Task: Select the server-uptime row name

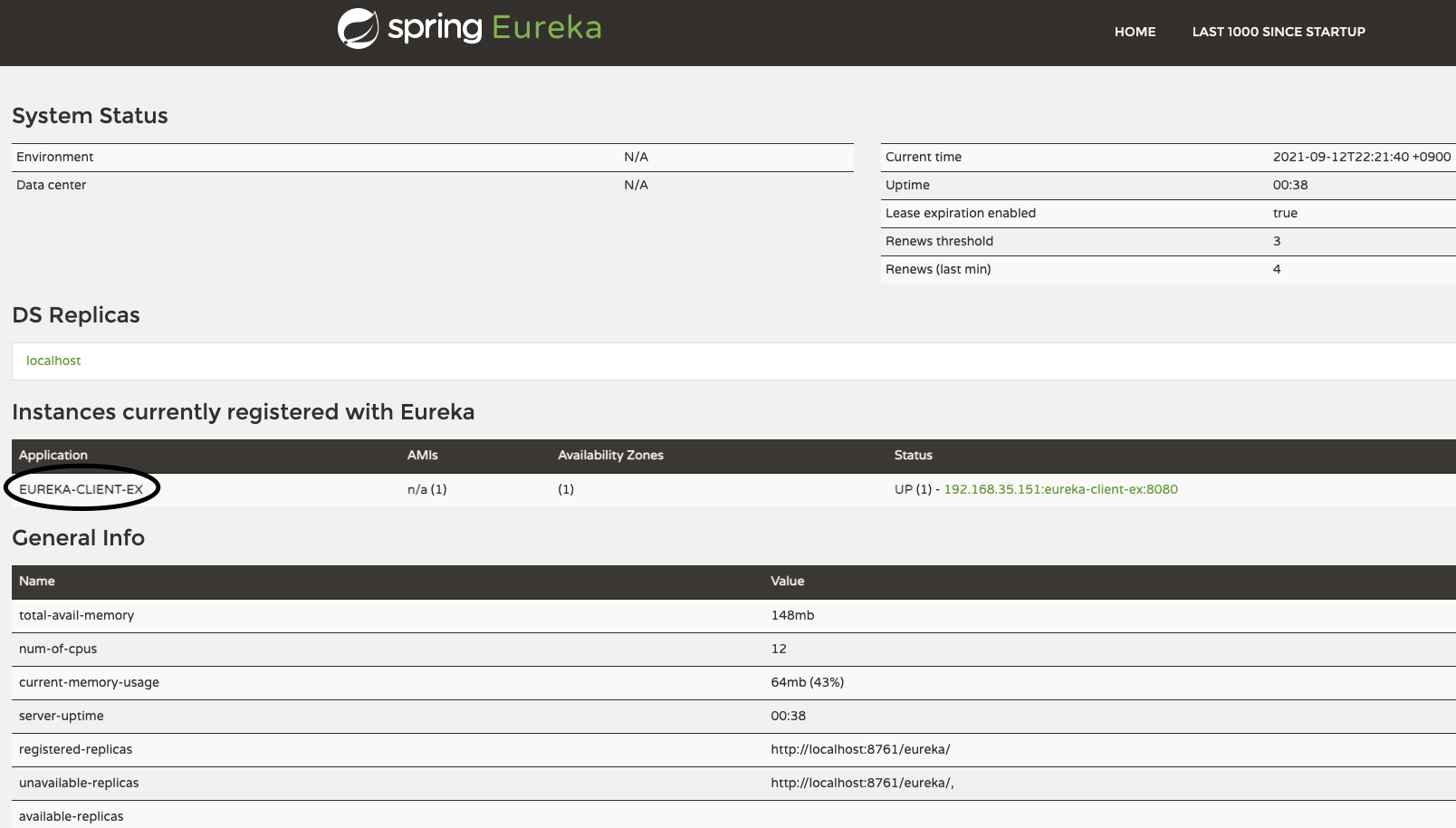Action: 61,716
